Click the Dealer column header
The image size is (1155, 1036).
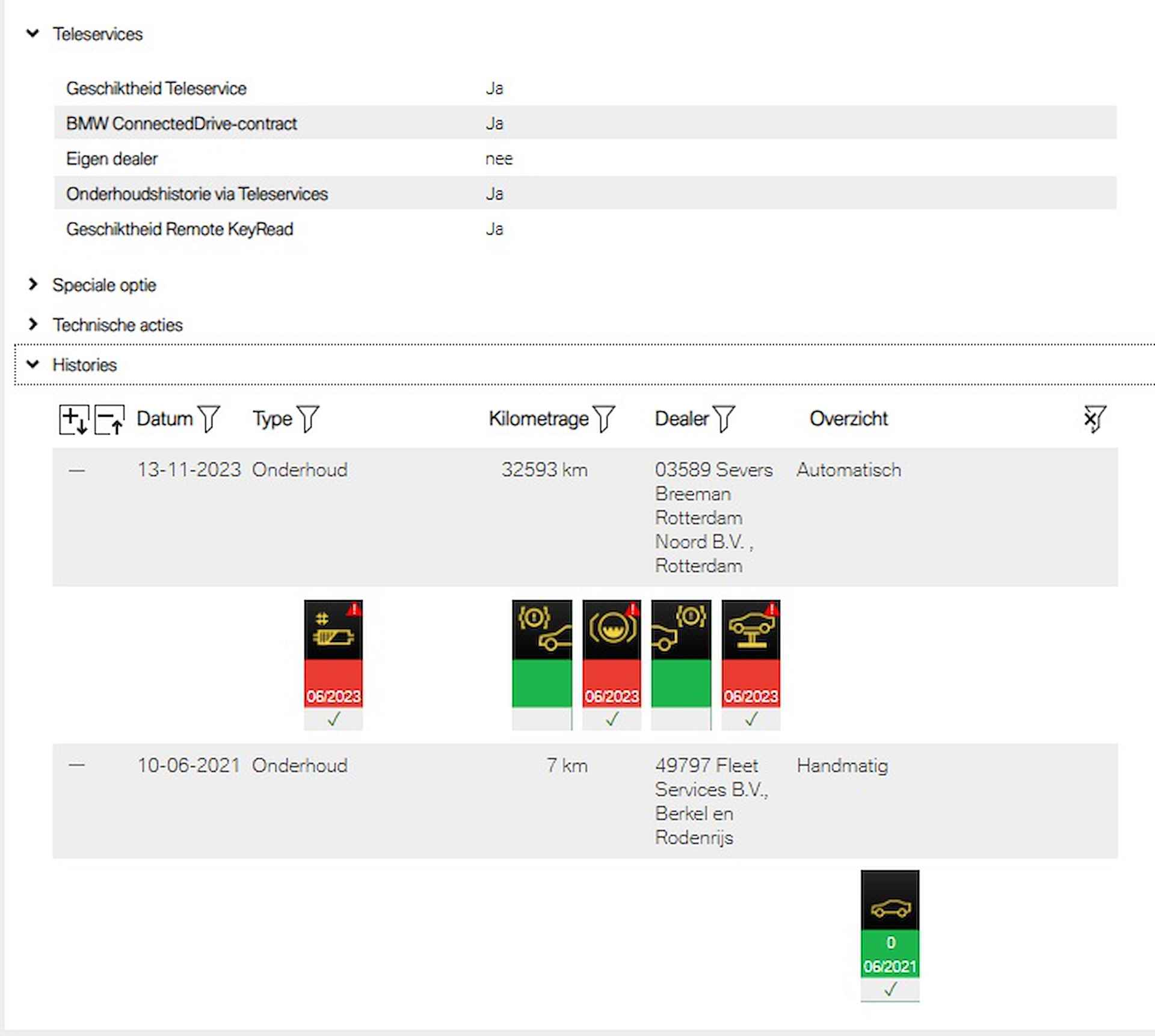pyautogui.click(x=682, y=418)
